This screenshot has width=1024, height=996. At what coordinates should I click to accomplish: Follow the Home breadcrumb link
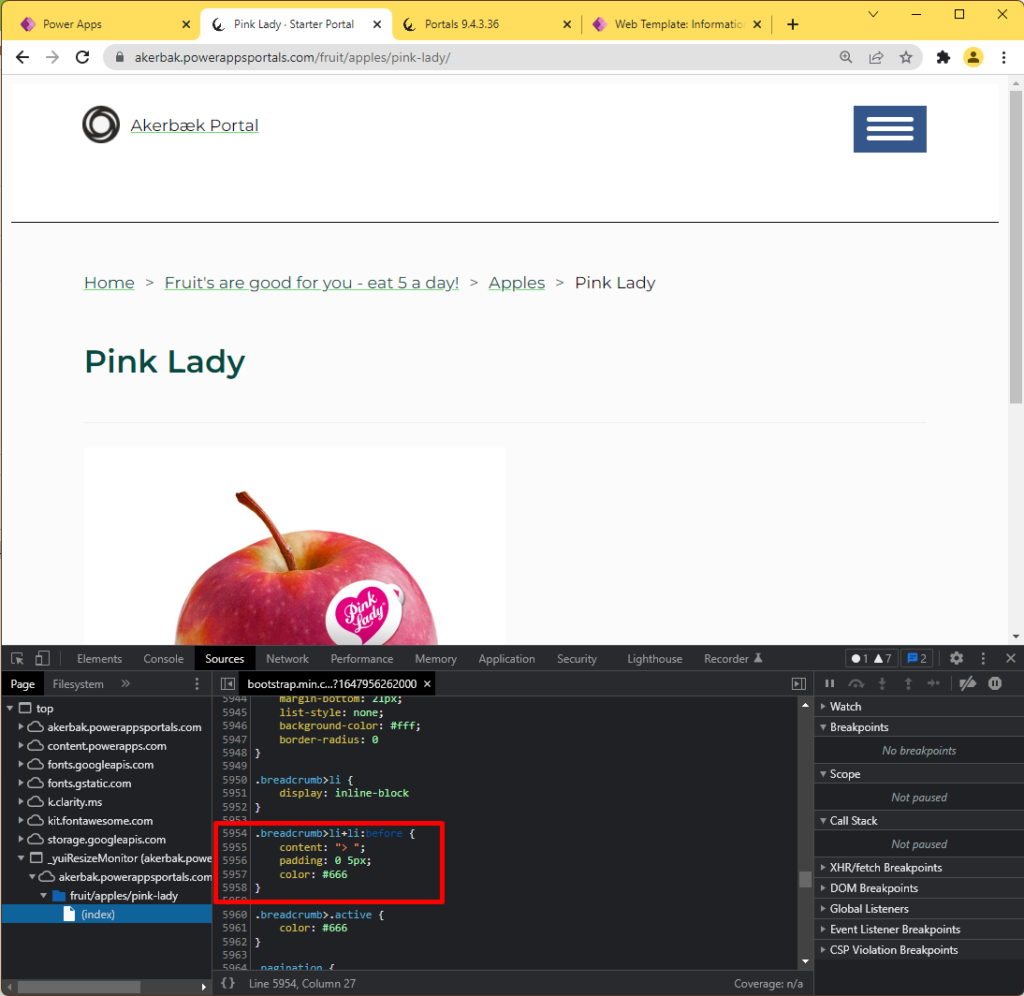pos(109,283)
